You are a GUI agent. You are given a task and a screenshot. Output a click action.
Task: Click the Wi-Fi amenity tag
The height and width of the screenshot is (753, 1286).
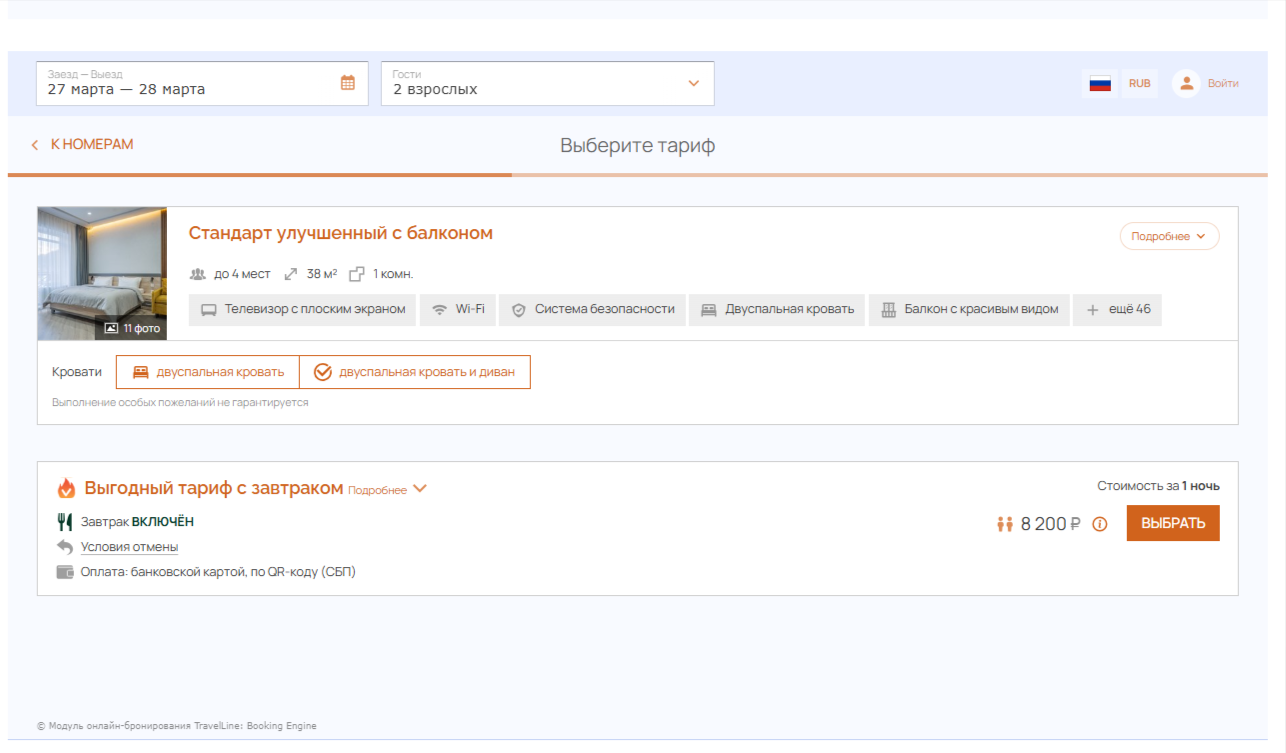(x=457, y=310)
